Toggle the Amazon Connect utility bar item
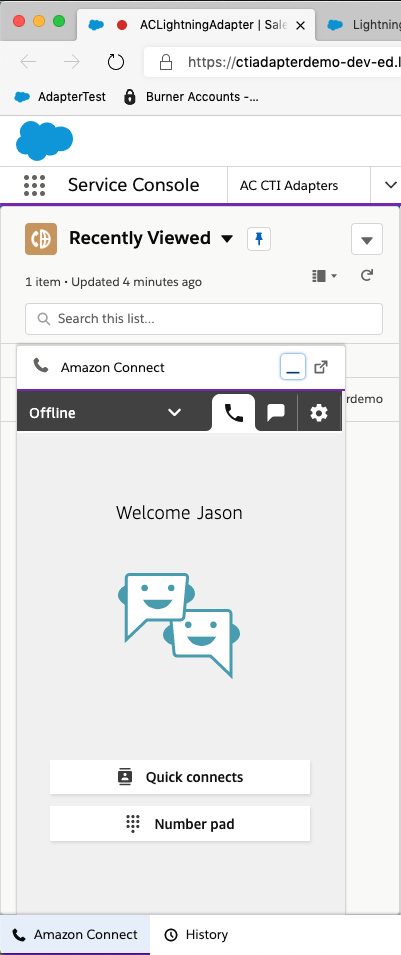 coord(75,934)
